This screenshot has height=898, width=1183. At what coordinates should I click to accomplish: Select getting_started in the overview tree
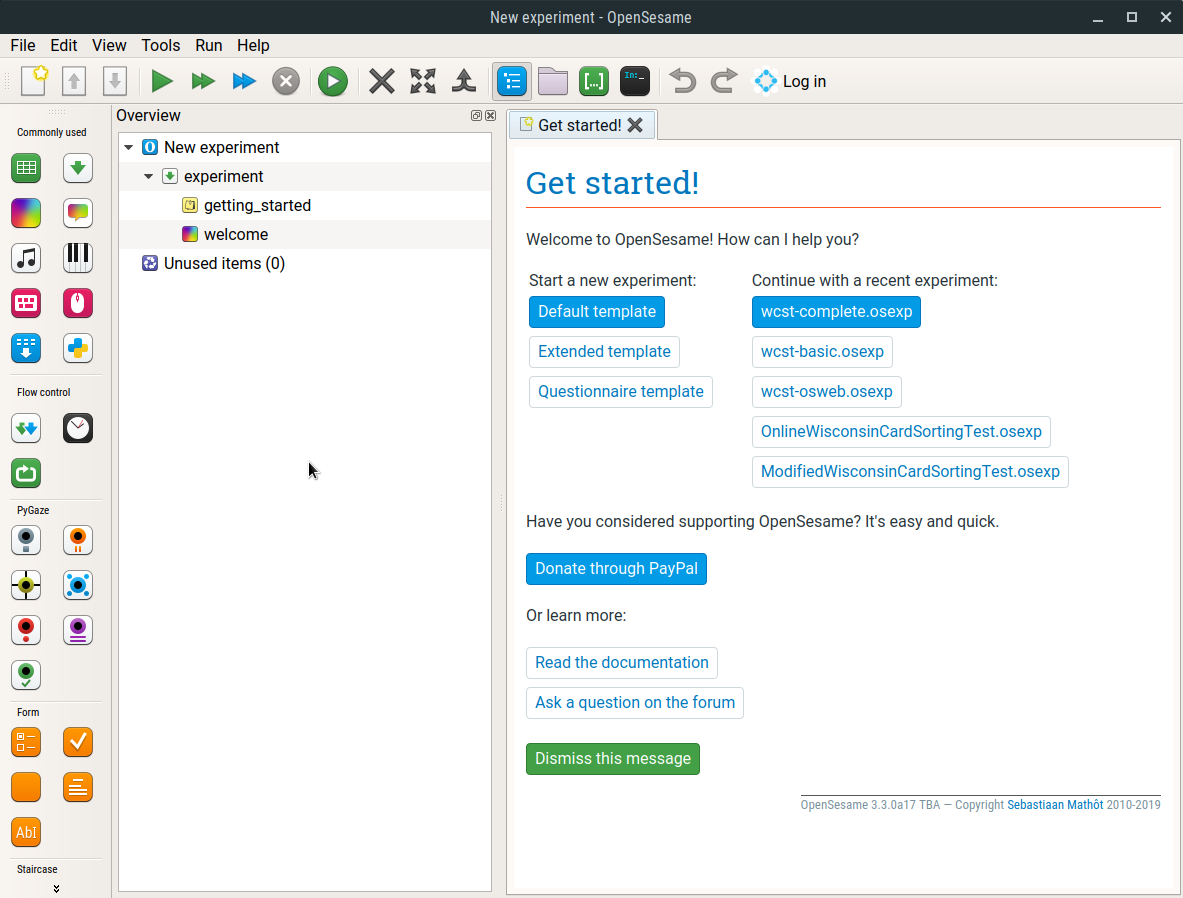[x=257, y=205]
